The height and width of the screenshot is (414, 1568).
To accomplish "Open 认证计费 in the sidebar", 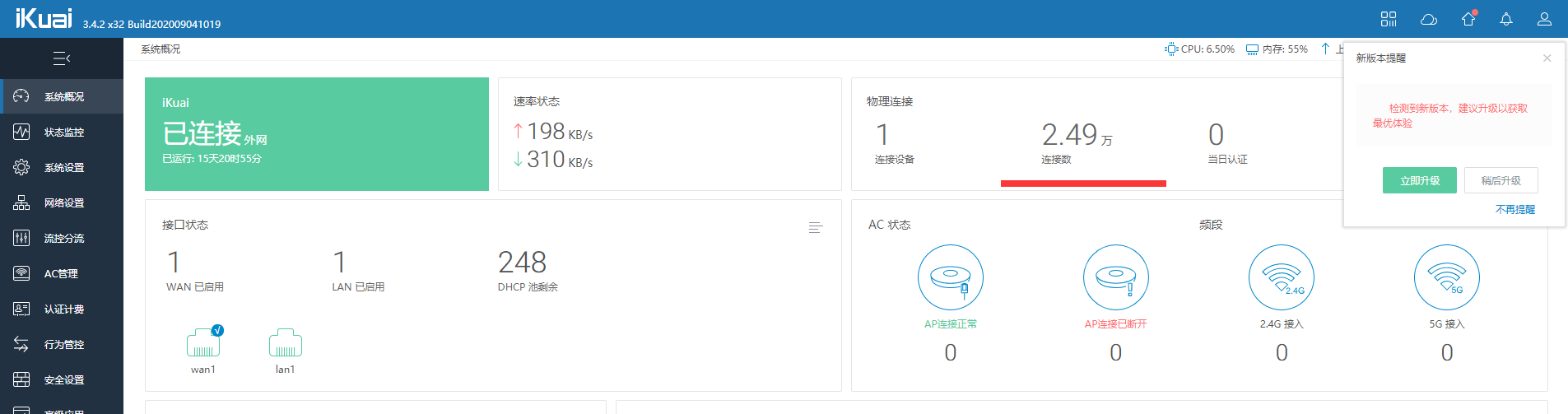I will (62, 309).
